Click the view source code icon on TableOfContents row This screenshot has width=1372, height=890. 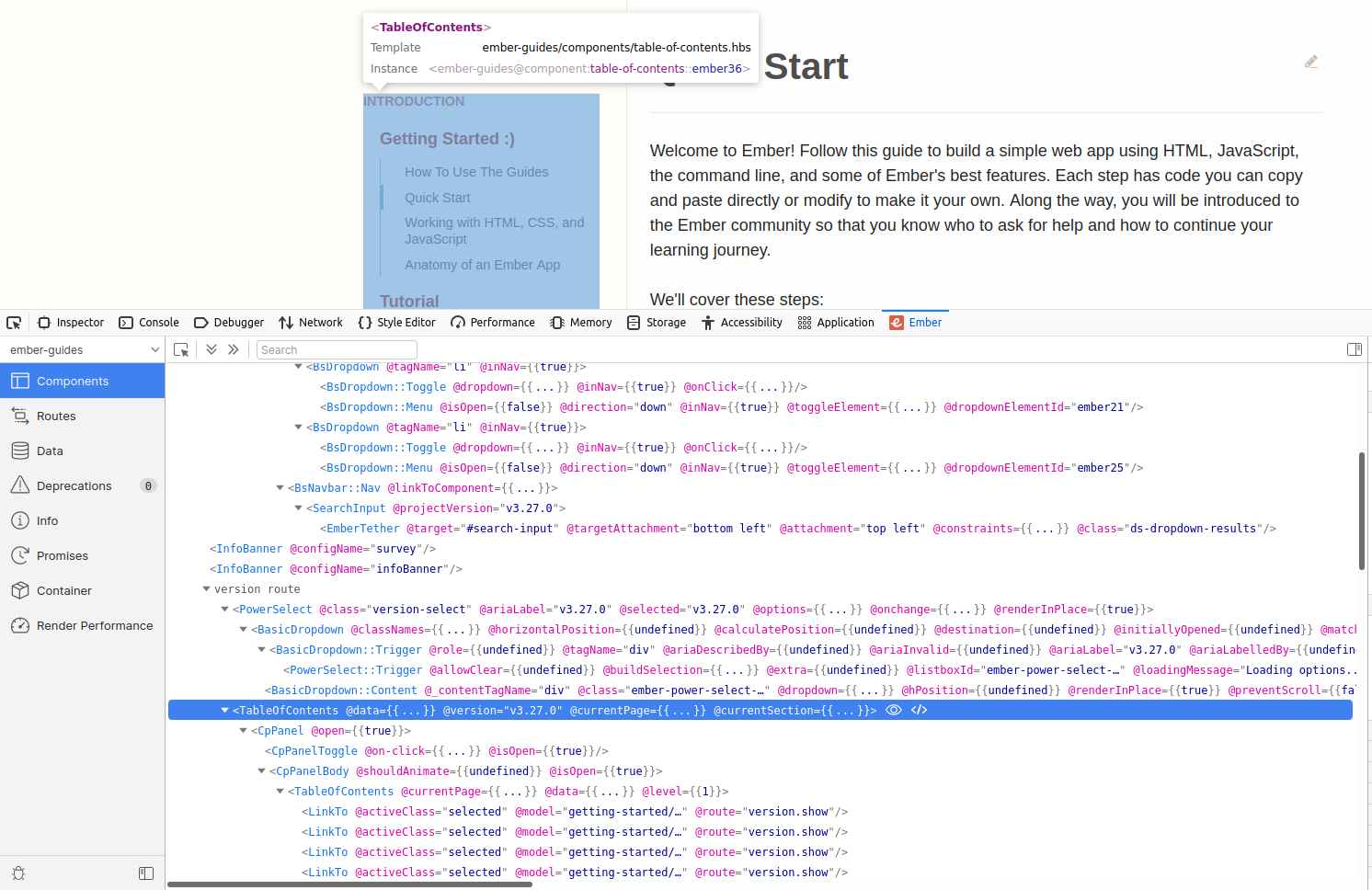click(x=919, y=710)
